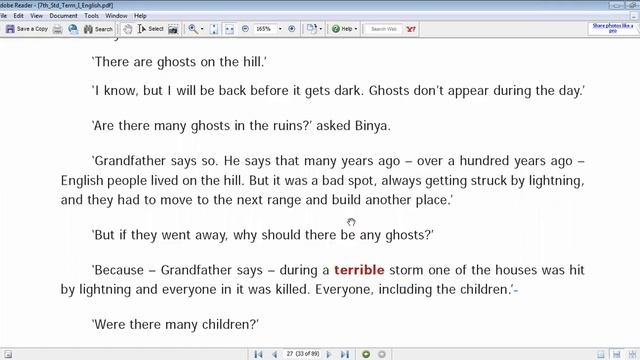Open the Edit menu

[18, 16]
